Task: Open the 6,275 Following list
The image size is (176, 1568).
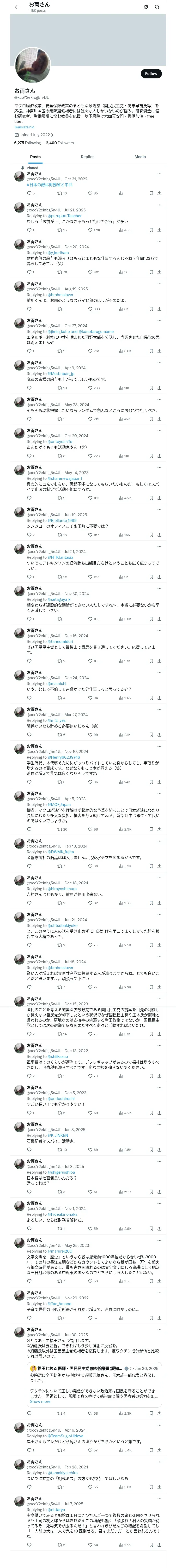Action: [27, 143]
